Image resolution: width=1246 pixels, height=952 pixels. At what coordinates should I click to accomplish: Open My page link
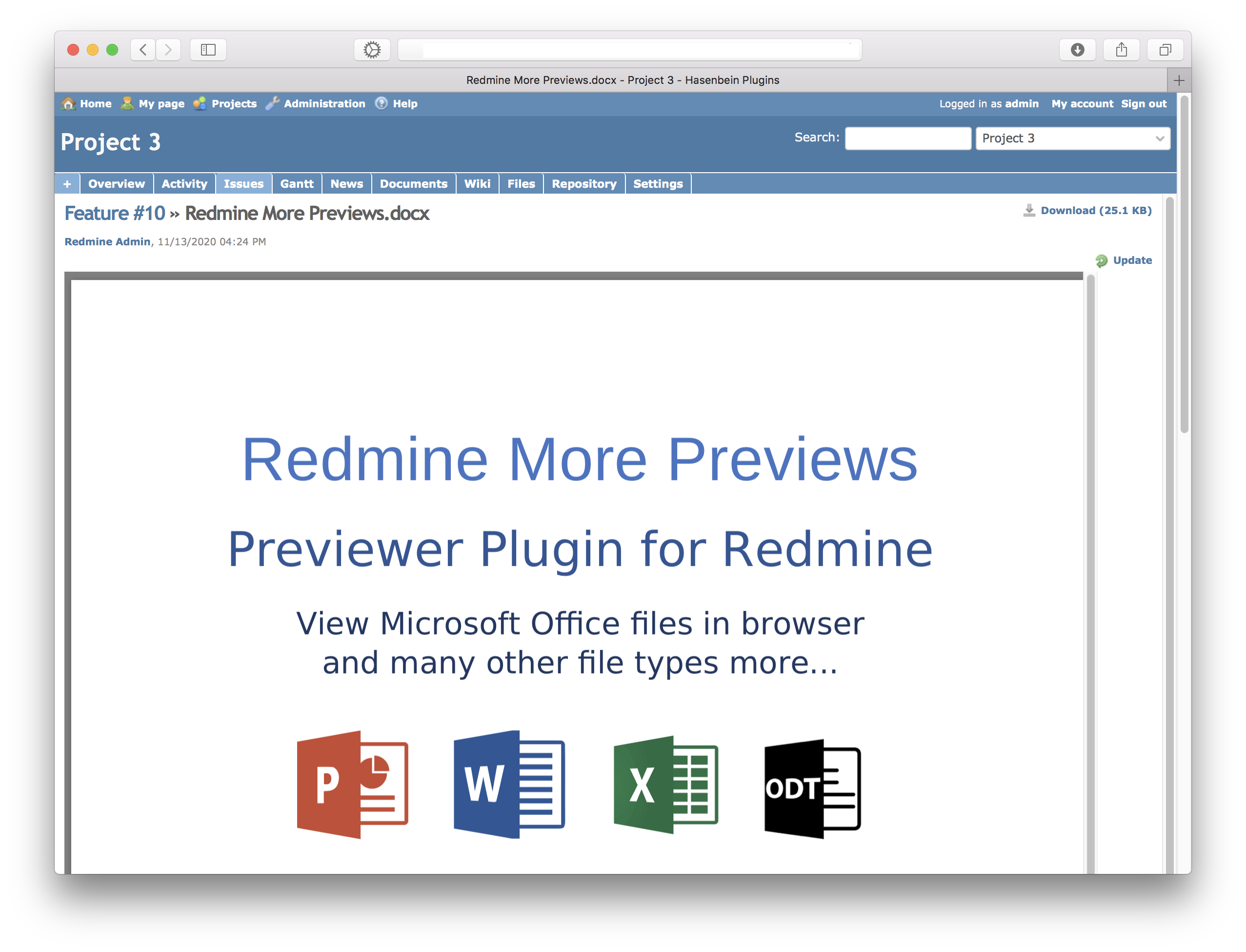(161, 104)
